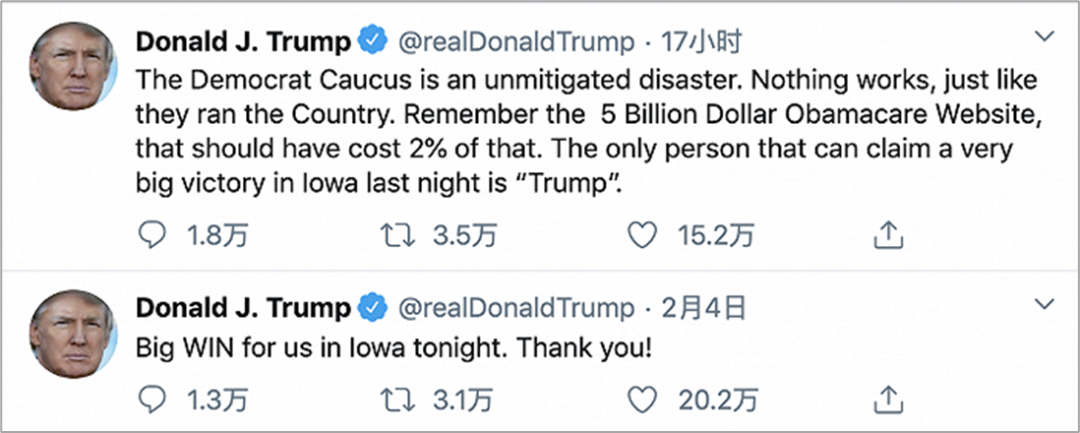Open the tweet text about Obamacare Website

click(x=586, y=133)
